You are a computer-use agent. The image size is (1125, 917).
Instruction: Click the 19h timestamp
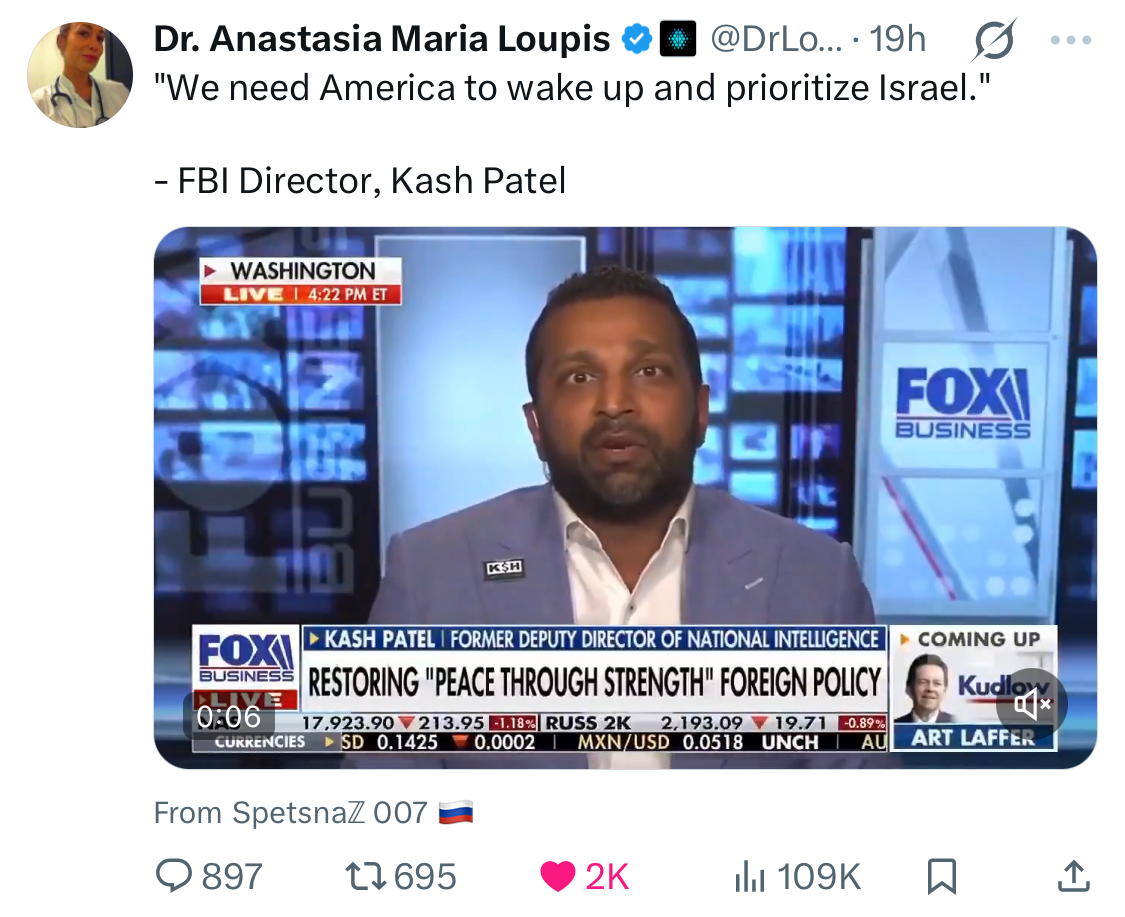click(897, 39)
